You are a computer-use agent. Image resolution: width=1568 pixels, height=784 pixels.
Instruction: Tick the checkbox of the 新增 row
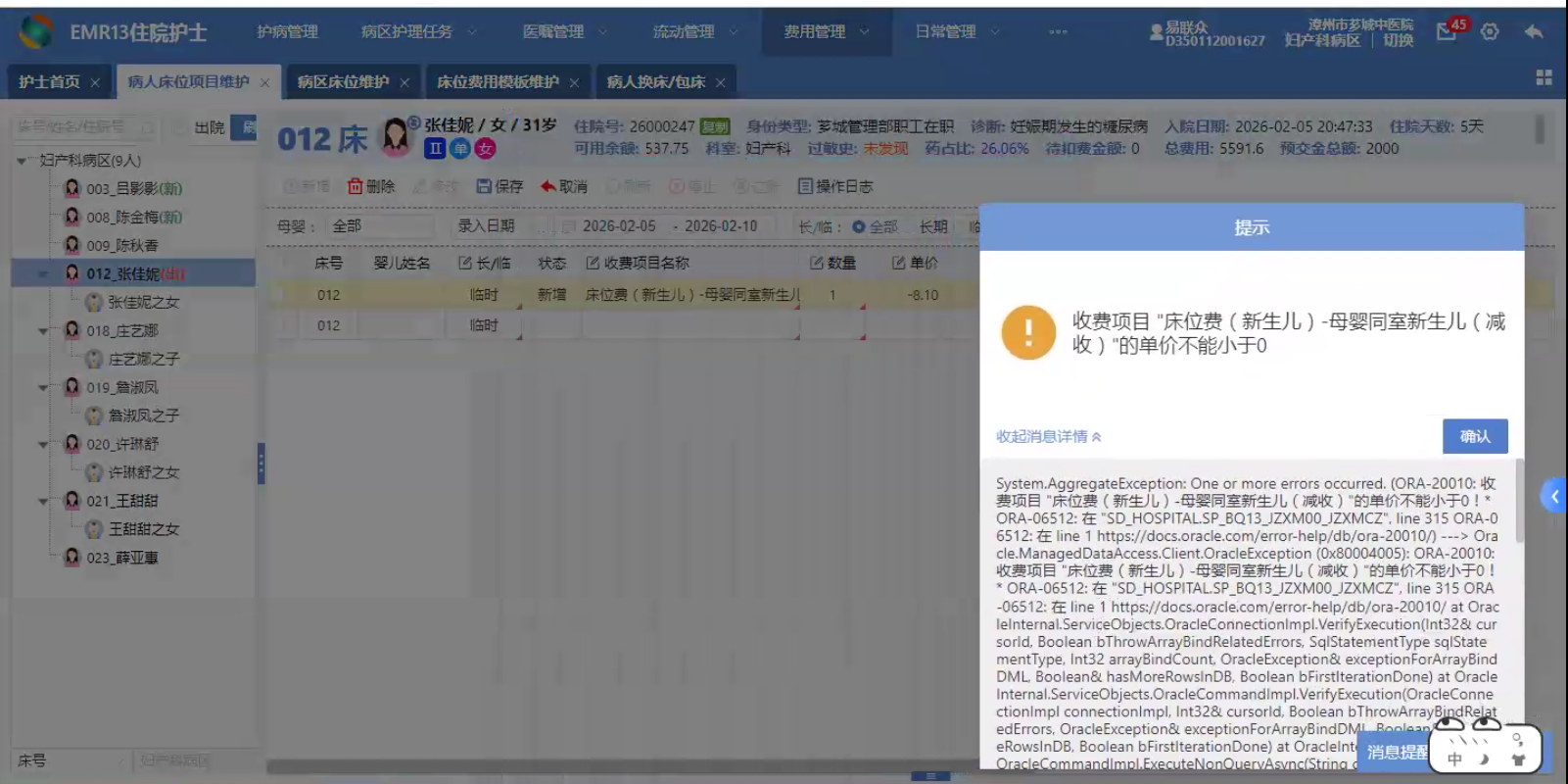(279, 295)
